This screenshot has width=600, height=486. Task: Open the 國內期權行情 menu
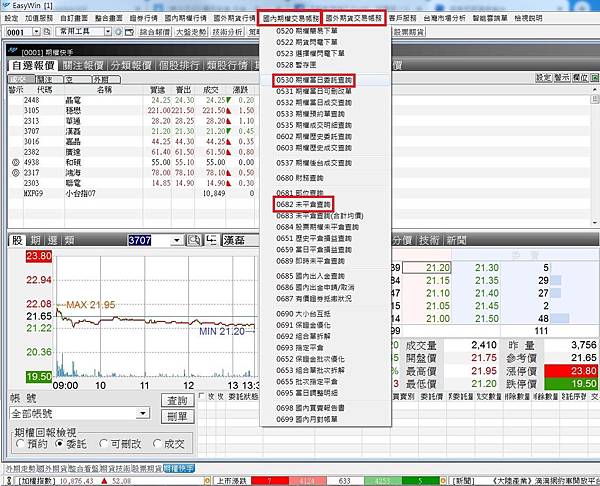click(186, 18)
